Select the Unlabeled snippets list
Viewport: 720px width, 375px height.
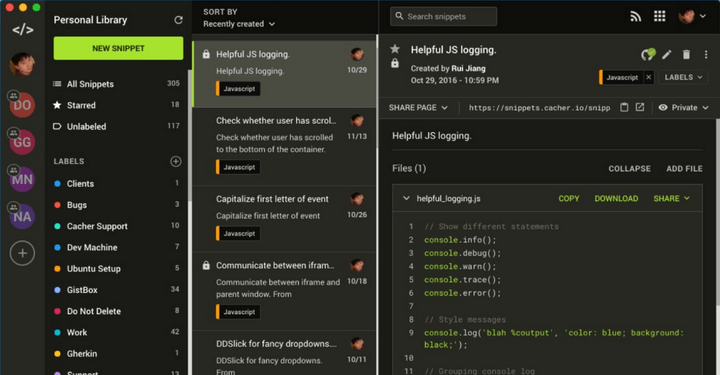117,126
